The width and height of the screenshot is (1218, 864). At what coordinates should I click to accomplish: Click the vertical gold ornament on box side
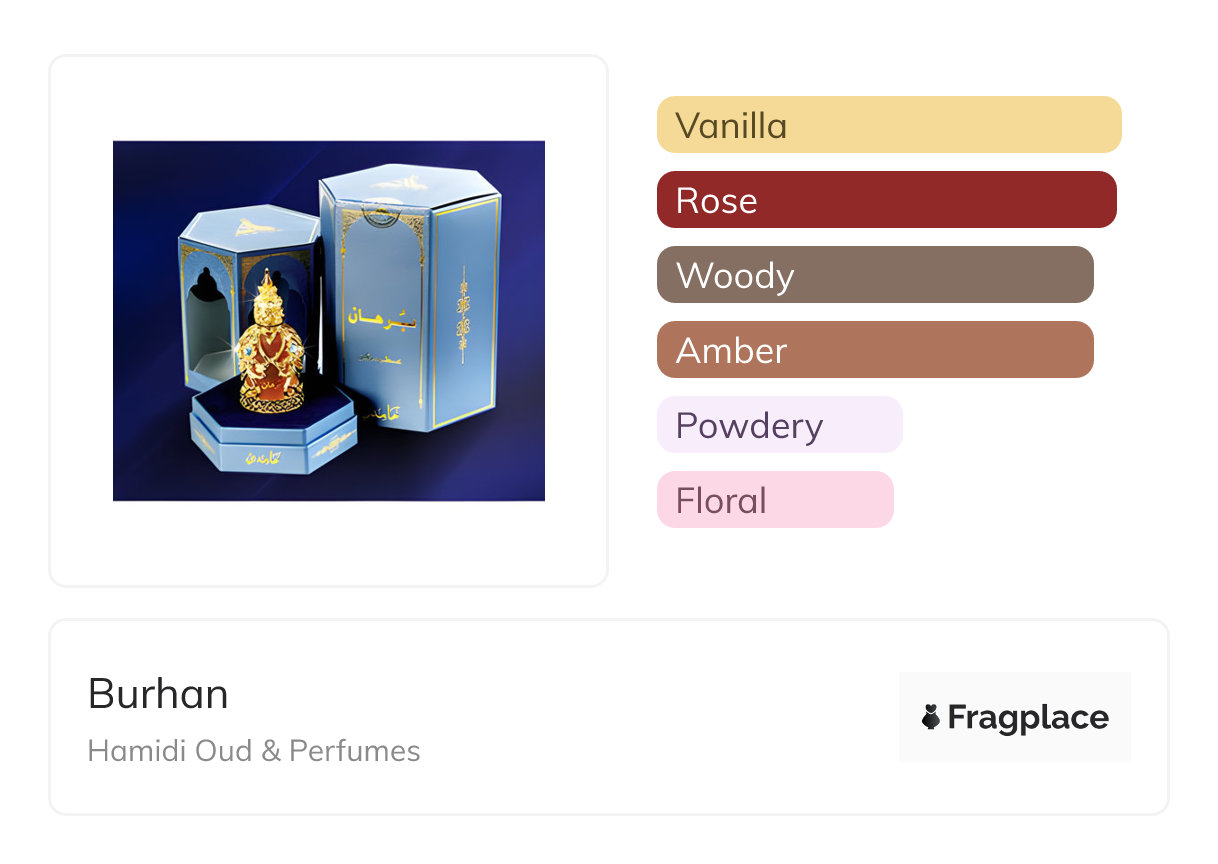464,310
